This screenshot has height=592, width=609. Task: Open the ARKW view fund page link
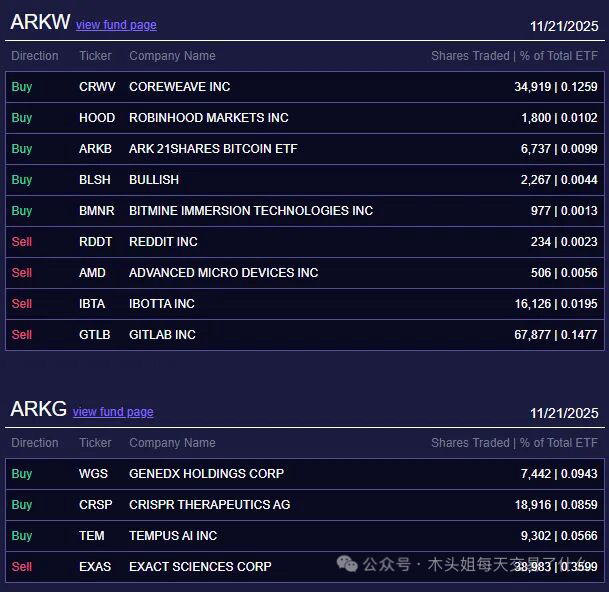[116, 25]
